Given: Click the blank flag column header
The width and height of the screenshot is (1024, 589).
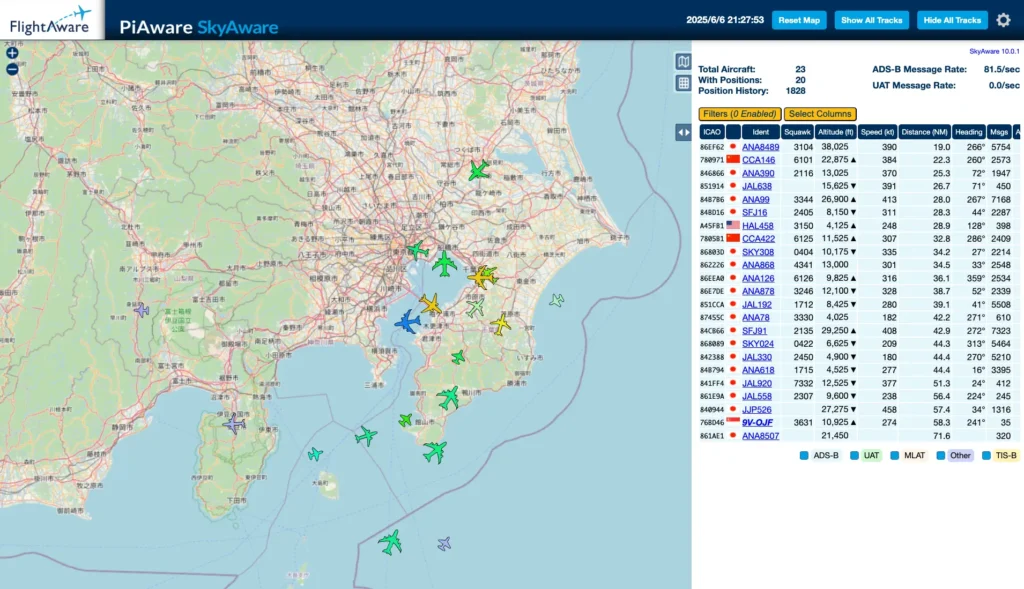Looking at the screenshot, I should tap(733, 132).
